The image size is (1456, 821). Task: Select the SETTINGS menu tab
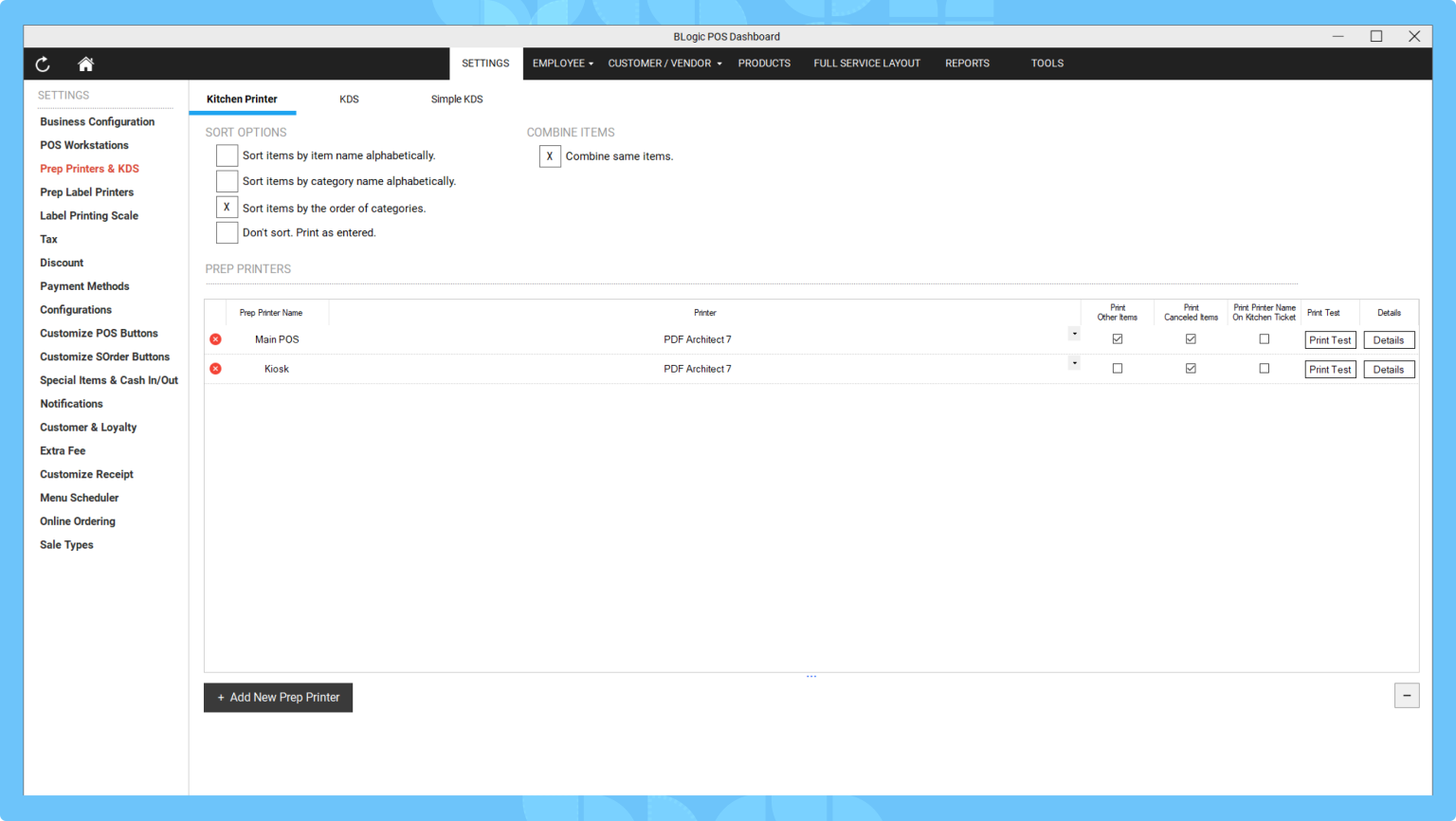485,64
